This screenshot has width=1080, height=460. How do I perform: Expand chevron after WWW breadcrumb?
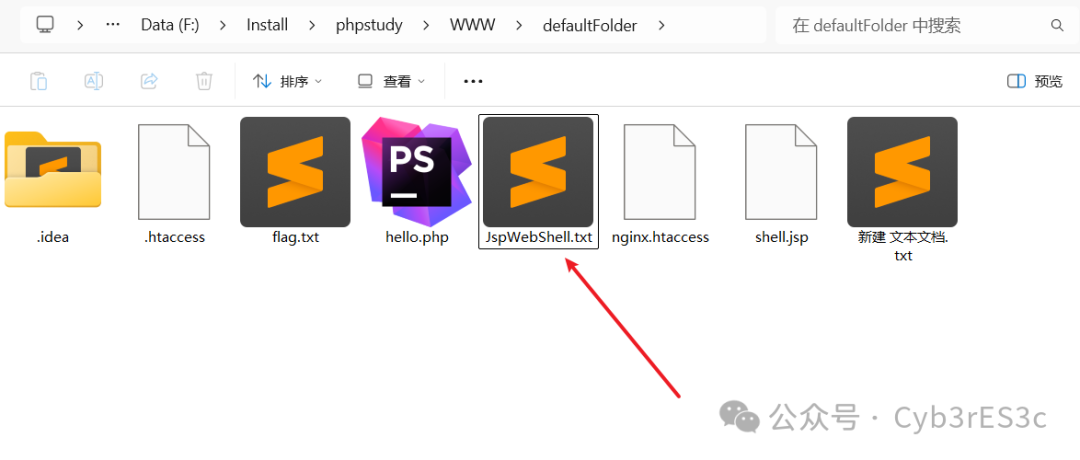[x=519, y=25]
